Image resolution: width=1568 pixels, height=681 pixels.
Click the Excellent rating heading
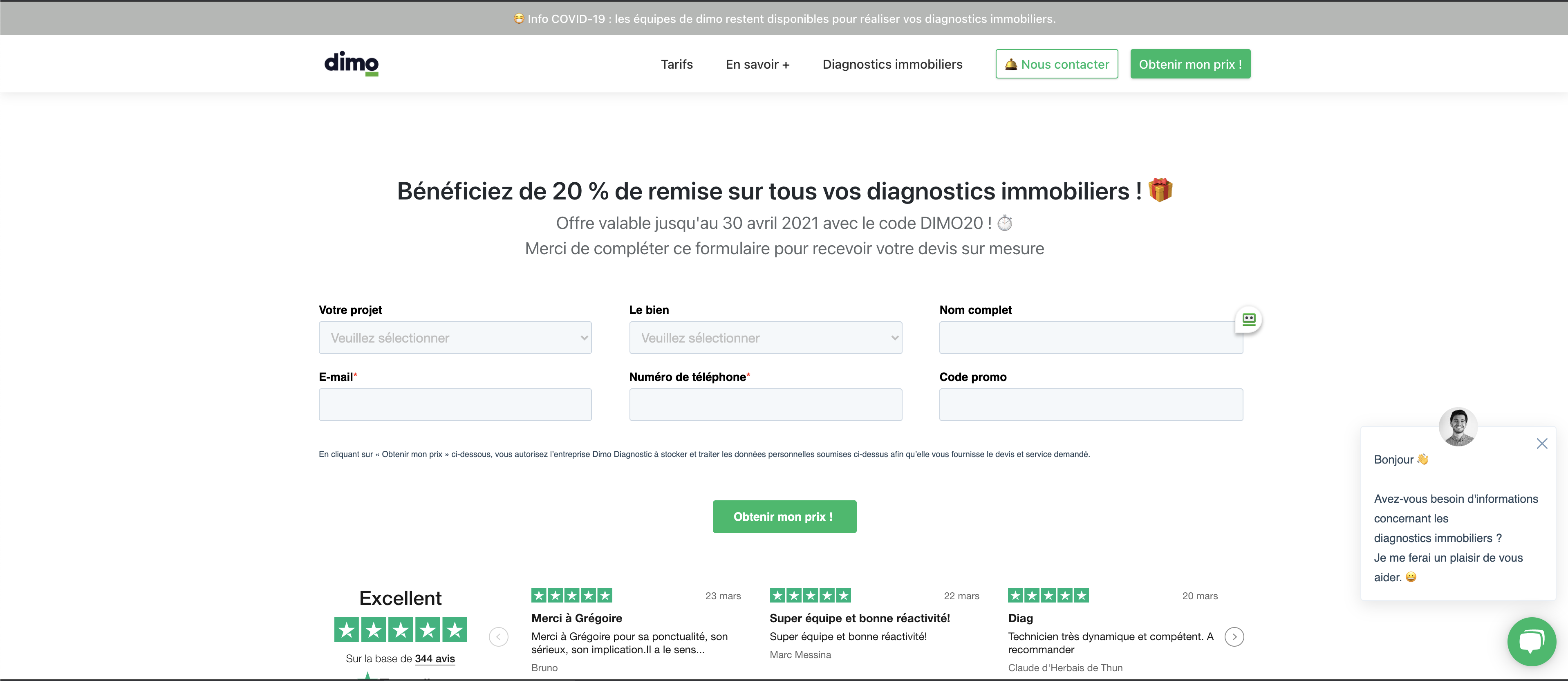tap(400, 598)
